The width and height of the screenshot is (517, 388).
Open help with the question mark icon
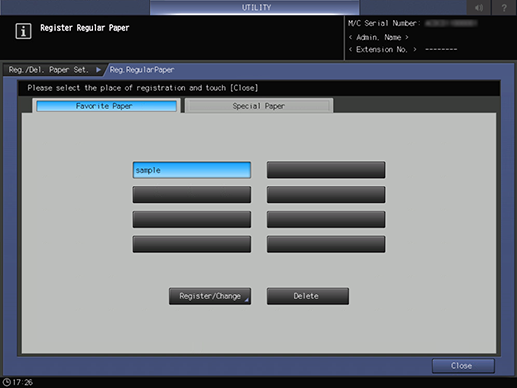pos(504,7)
